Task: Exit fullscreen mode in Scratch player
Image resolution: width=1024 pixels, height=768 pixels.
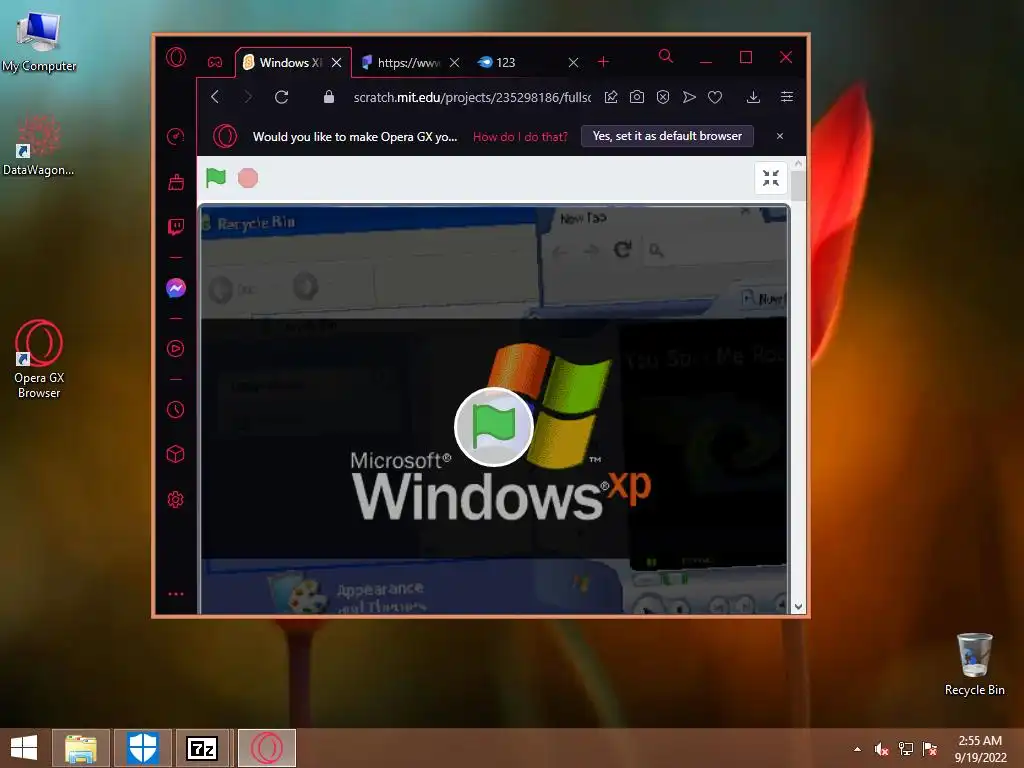Action: (771, 178)
